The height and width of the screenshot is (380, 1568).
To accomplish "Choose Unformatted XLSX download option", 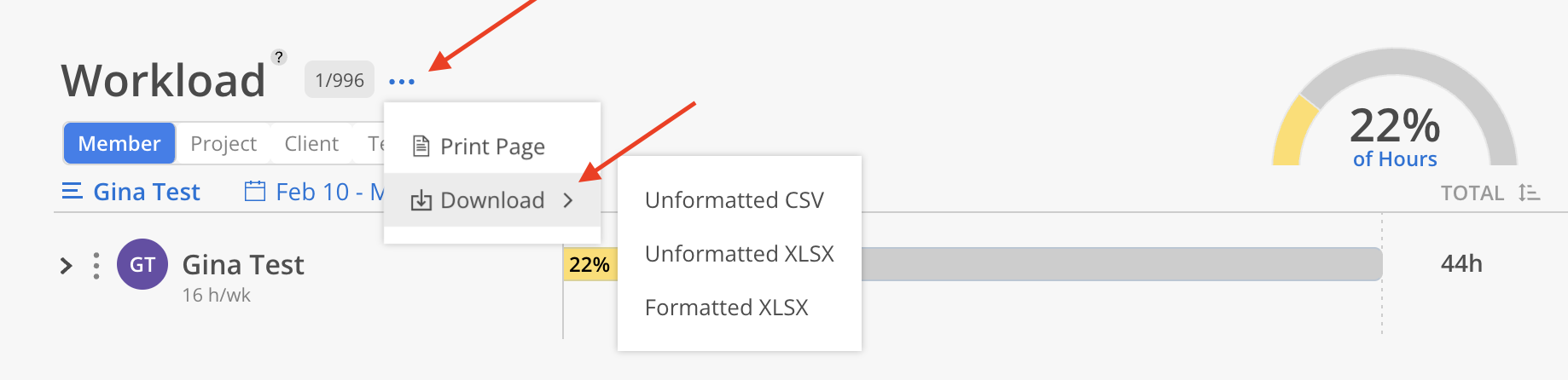I will [x=739, y=254].
